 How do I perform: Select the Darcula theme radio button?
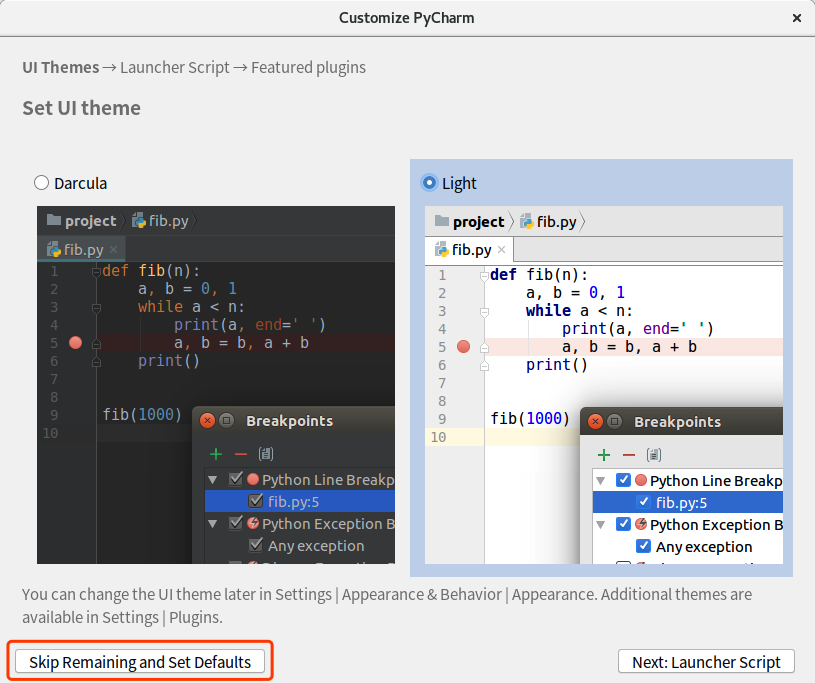(41, 183)
